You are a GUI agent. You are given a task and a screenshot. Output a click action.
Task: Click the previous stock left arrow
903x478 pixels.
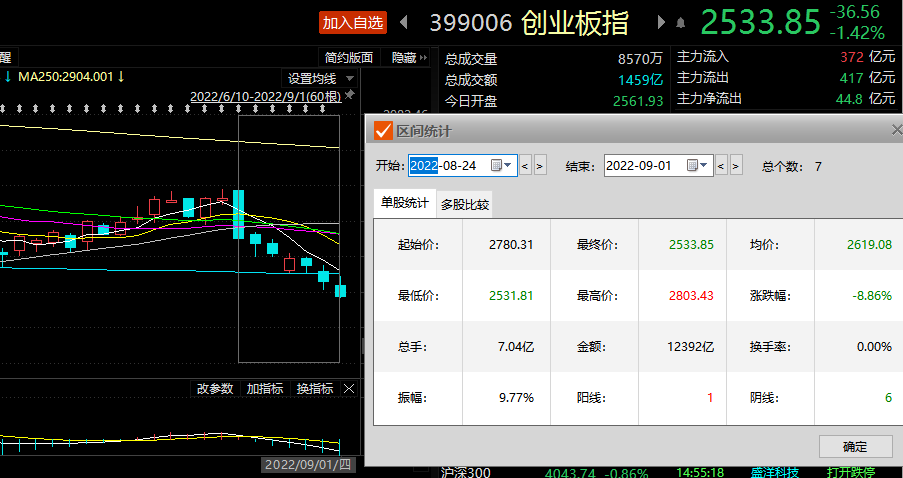pos(404,21)
